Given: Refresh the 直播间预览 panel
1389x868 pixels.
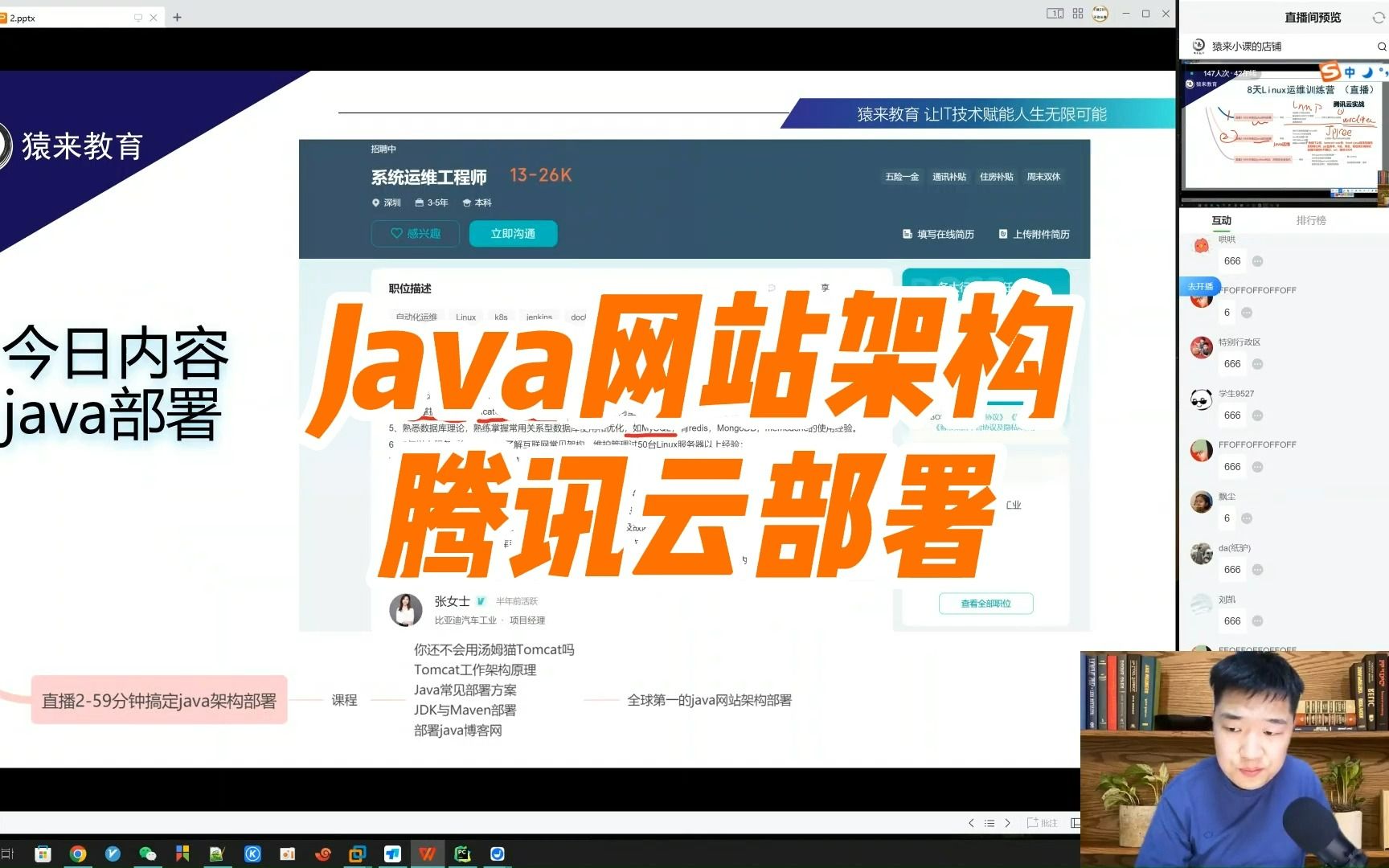Looking at the screenshot, I should pyautogui.click(x=1378, y=18).
